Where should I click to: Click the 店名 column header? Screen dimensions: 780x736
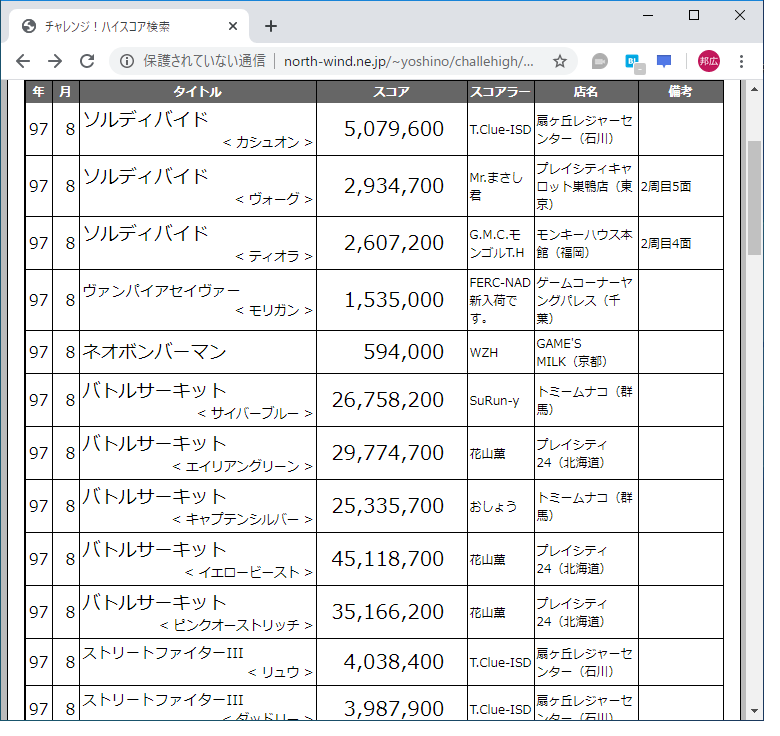click(586, 92)
